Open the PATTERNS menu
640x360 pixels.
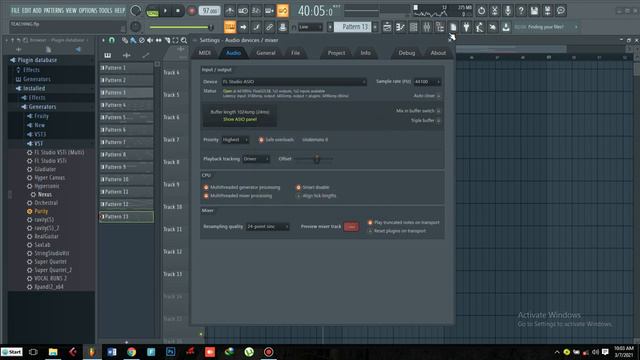(x=53, y=11)
